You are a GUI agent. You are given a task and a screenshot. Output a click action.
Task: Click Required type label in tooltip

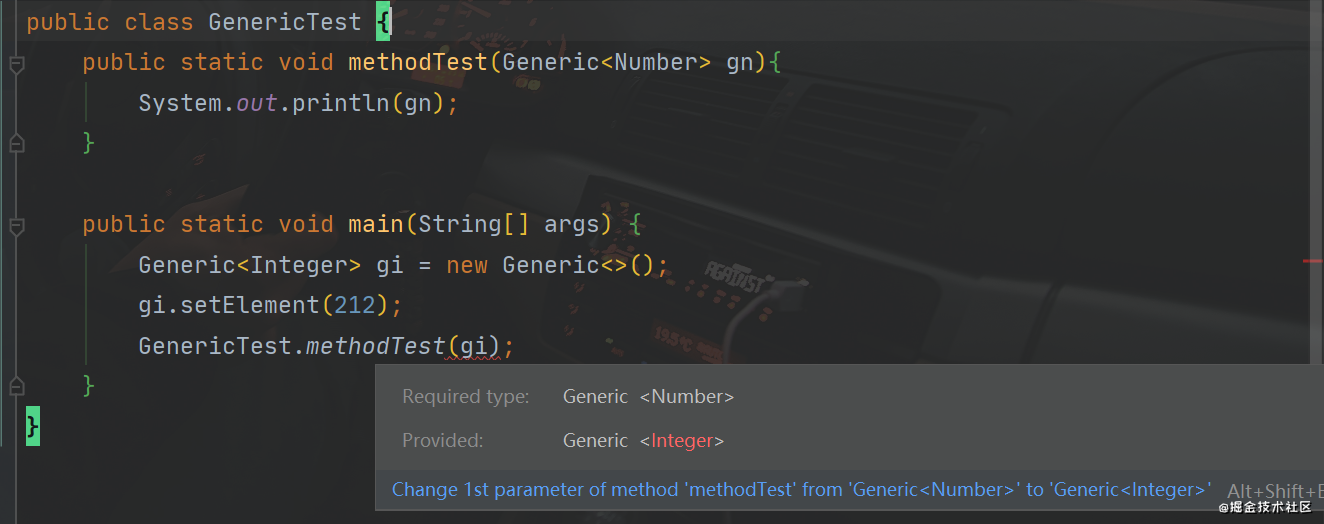click(x=466, y=397)
